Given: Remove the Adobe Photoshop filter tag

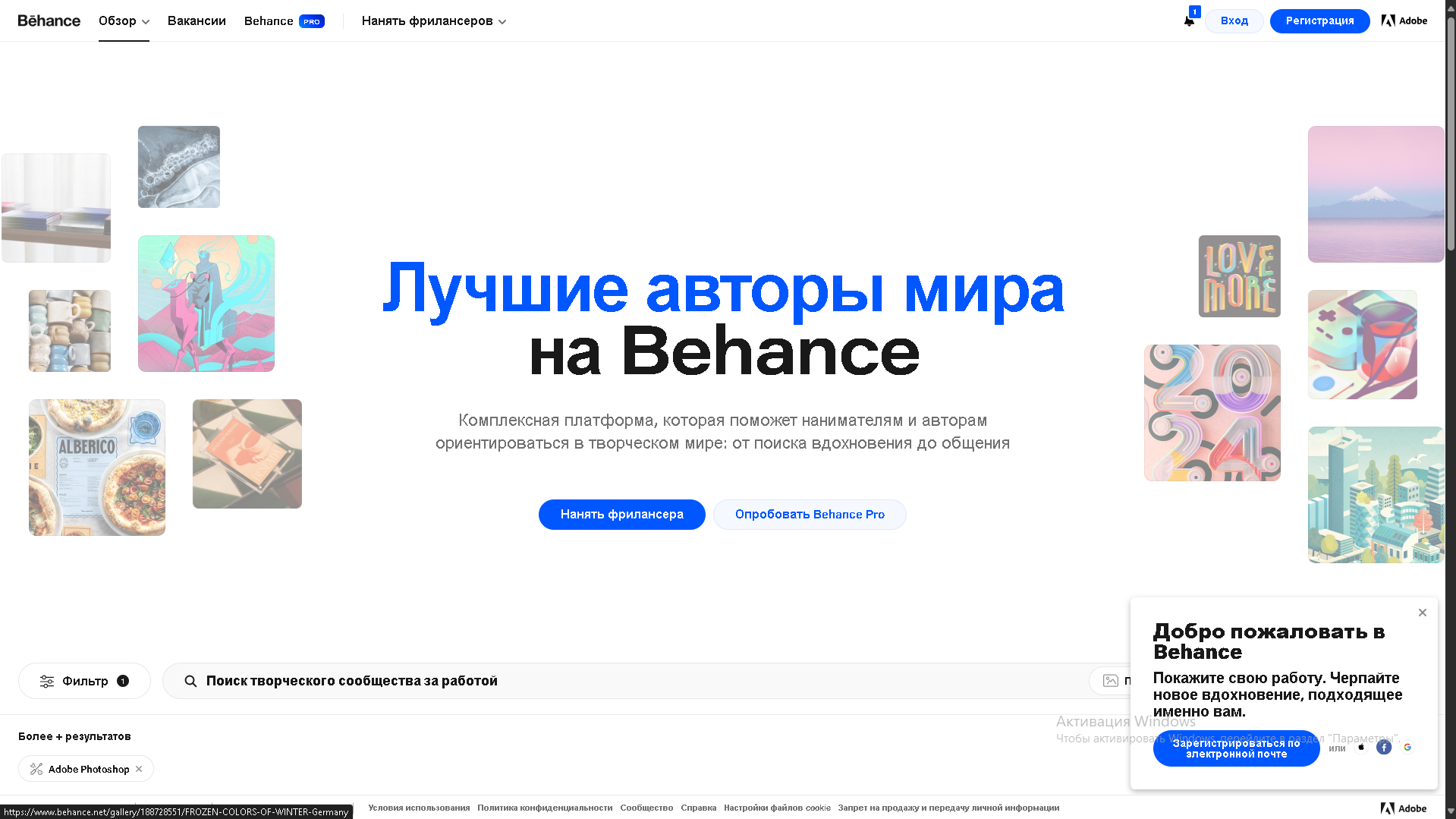Looking at the screenshot, I should tap(140, 769).
